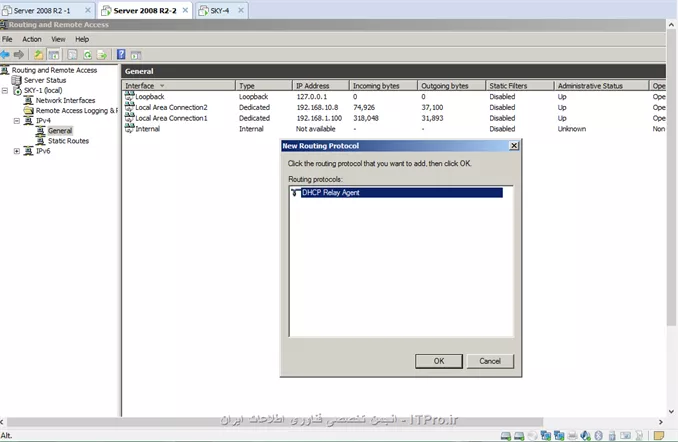
Task: Click the VMware Bluetooth status icon
Action: click(598, 436)
